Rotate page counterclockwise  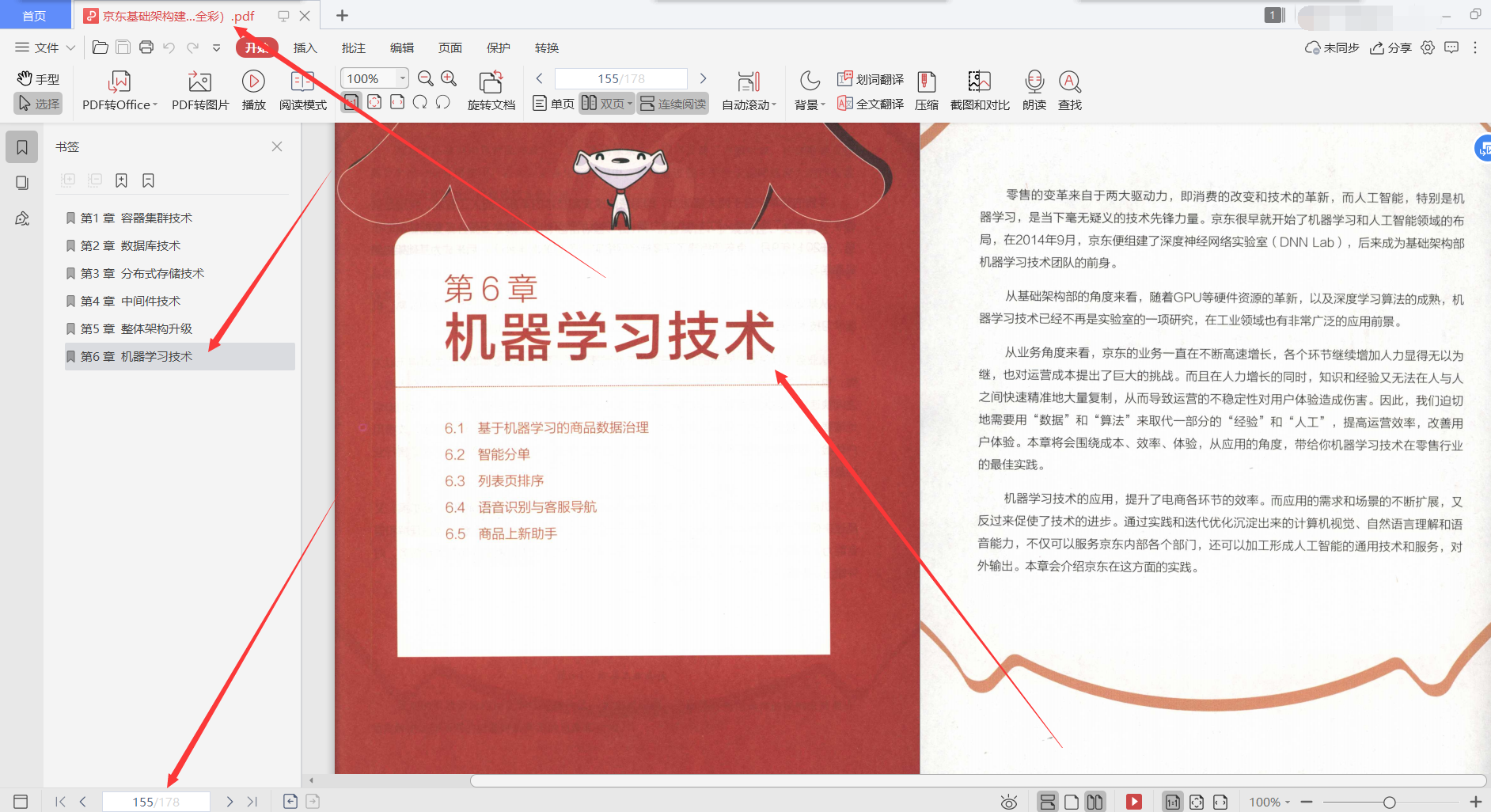pyautogui.click(x=443, y=102)
